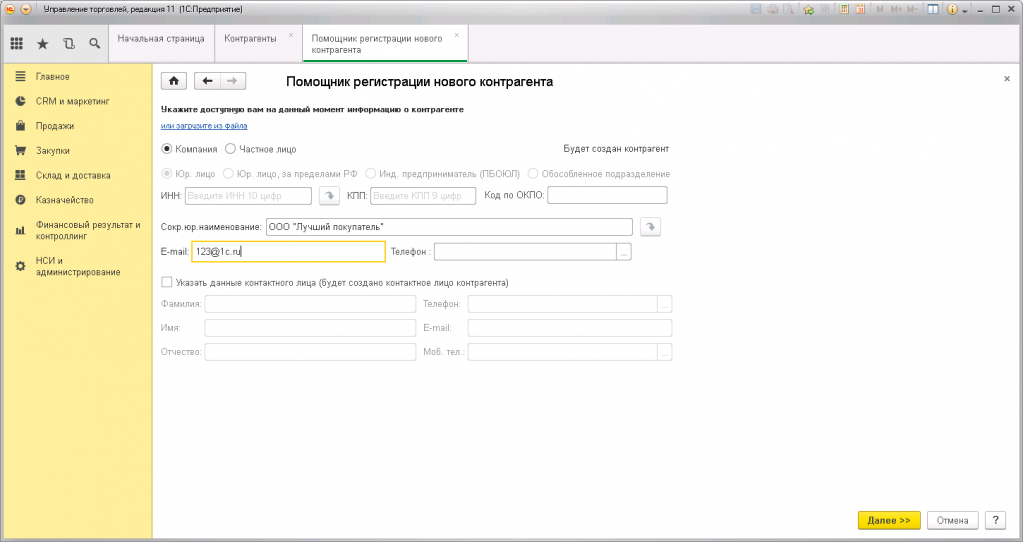The image size is (1023, 542).
Task: Click the M- memory button
Action: [912, 9]
